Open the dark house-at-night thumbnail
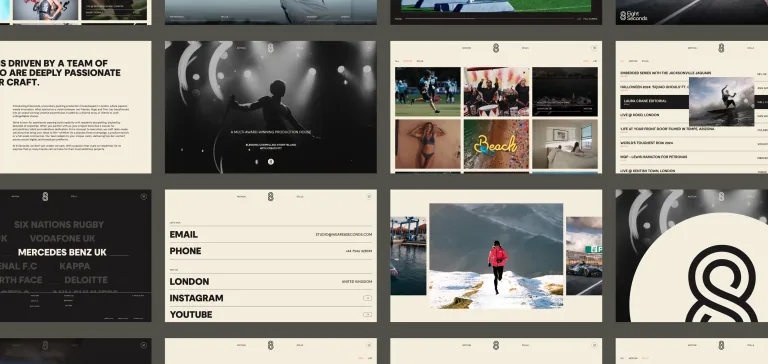768x364 pixels. click(565, 92)
